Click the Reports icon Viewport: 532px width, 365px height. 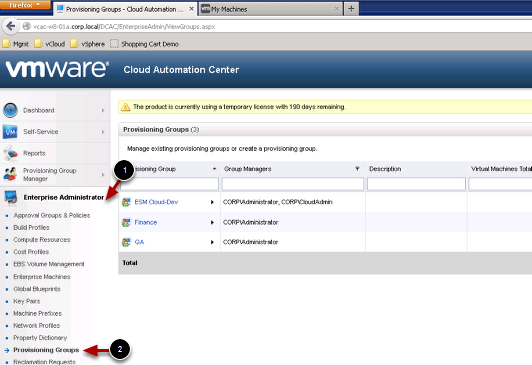coord(11,153)
